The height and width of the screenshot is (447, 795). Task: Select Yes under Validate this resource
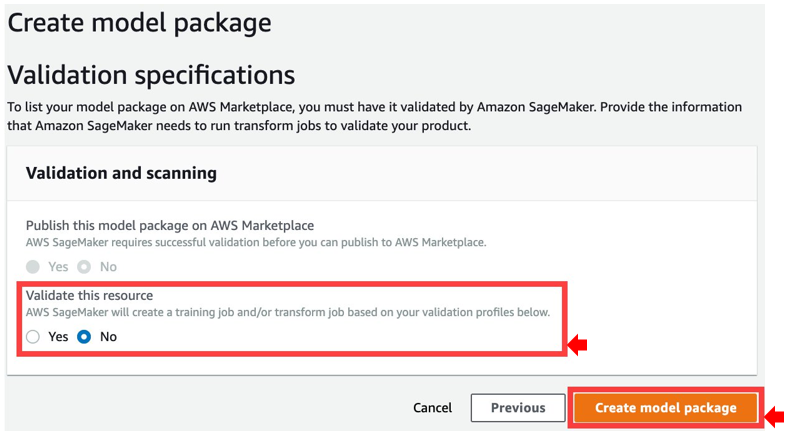point(33,337)
